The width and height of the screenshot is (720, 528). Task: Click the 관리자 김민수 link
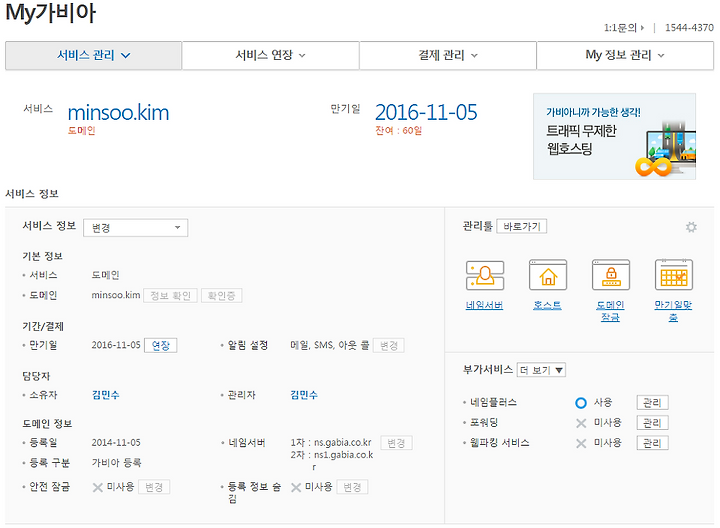click(304, 395)
